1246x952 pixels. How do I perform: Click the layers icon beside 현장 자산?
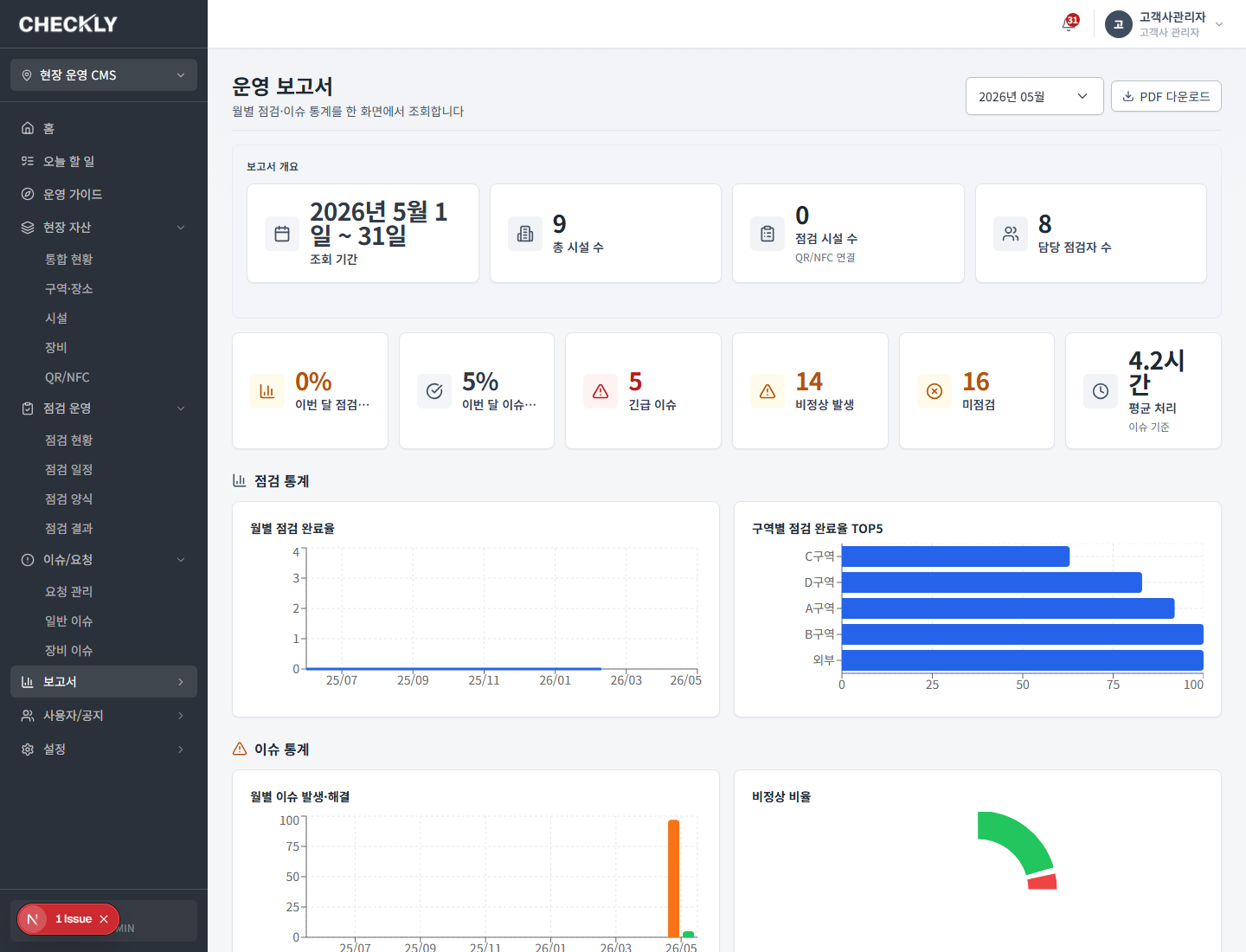click(28, 227)
